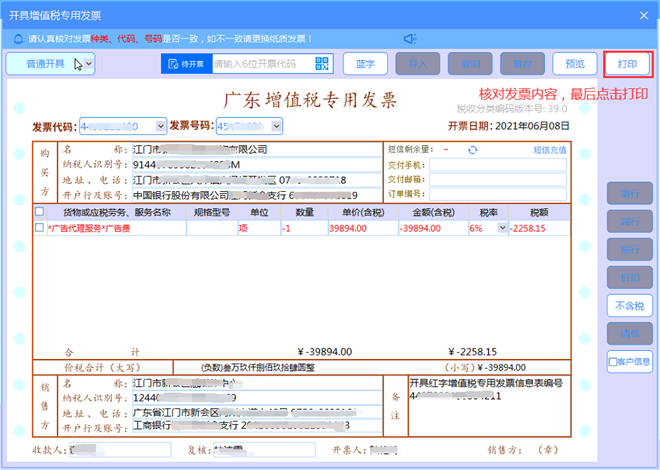Viewport: 660px width, 470px height.
Task: Click the 规格型号 column header
Action: (x=212, y=212)
